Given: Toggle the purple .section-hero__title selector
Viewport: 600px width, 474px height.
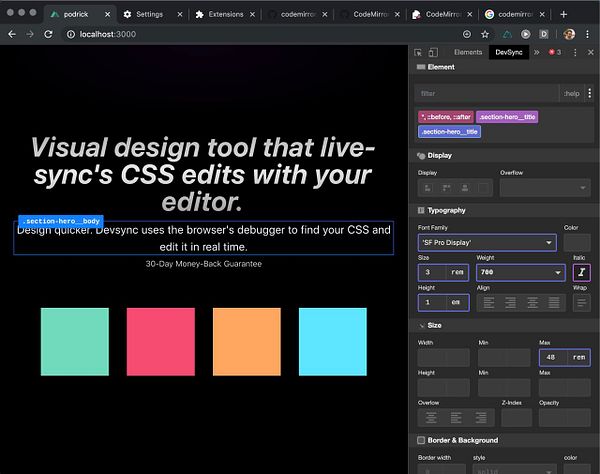Looking at the screenshot, I should 507,117.
